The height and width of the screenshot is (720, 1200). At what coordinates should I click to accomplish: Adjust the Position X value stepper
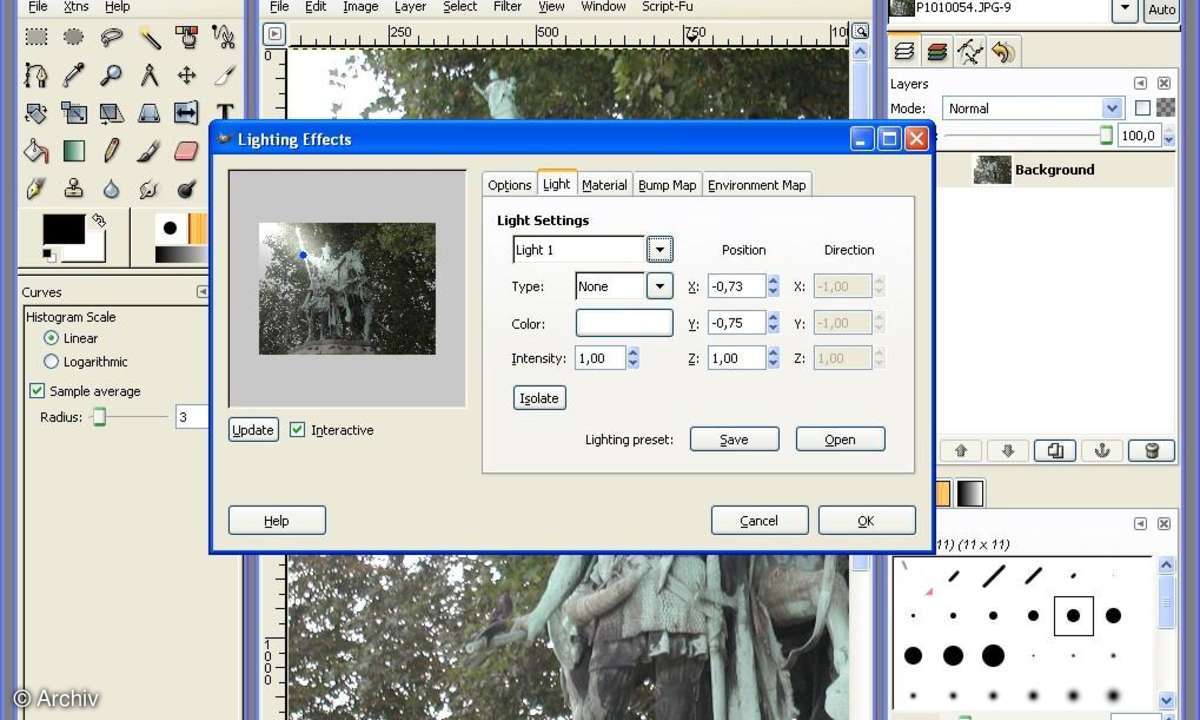point(773,286)
